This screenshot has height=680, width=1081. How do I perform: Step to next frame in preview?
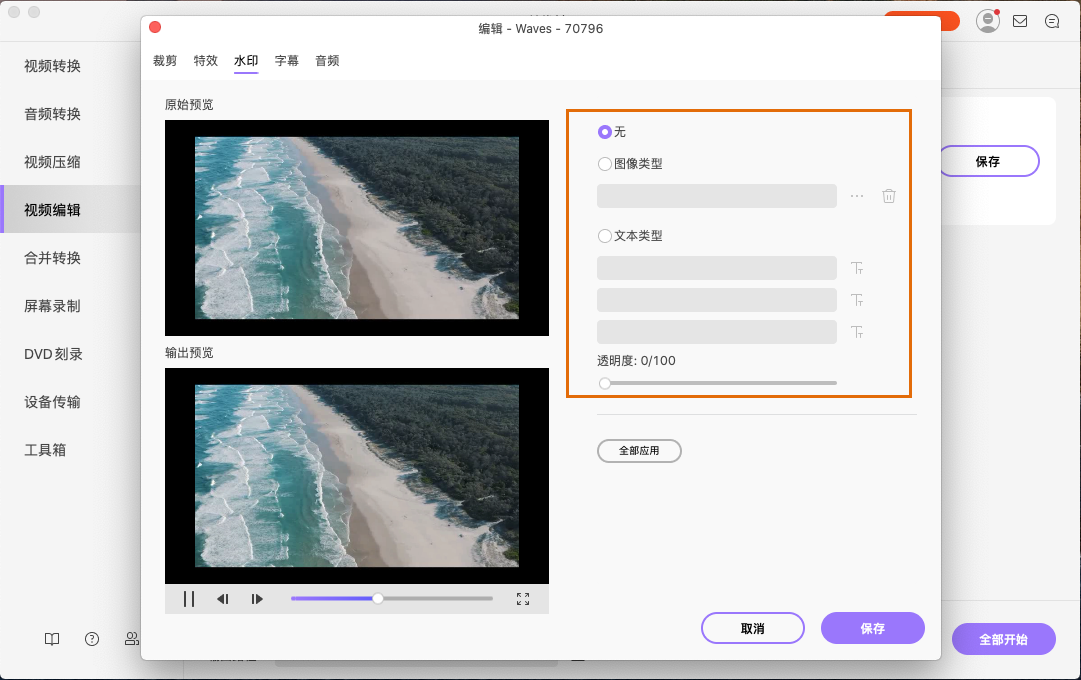click(x=257, y=599)
